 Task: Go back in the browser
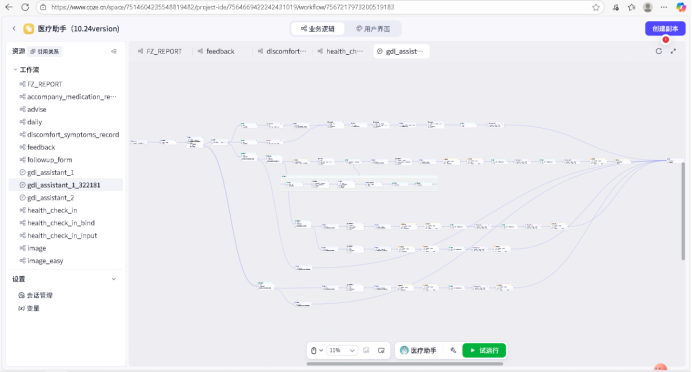[9, 7]
